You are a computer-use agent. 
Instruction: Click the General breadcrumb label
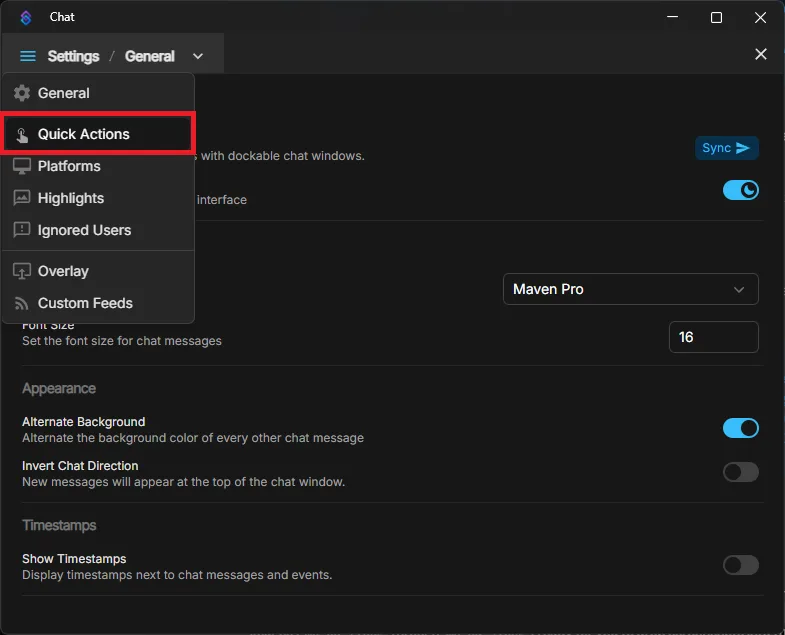150,56
